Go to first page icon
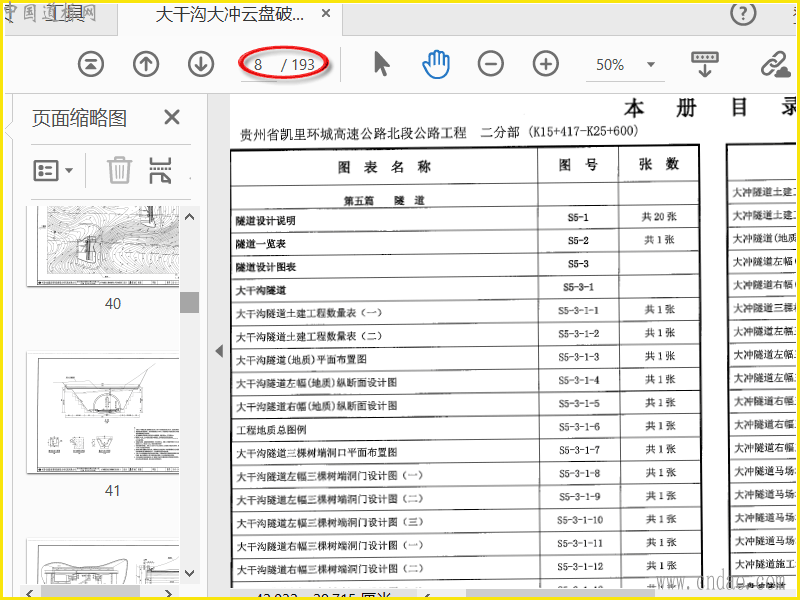Viewport: 800px width, 600px height. 91,64
